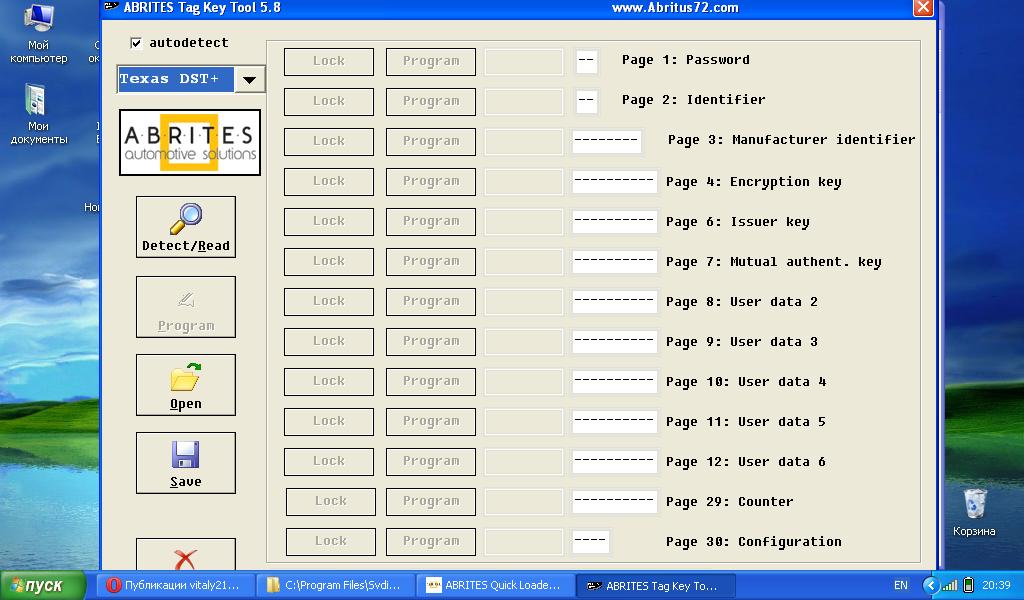Switch to Публикации vitaly21 Opera taskbar item

pyautogui.click(x=174, y=585)
